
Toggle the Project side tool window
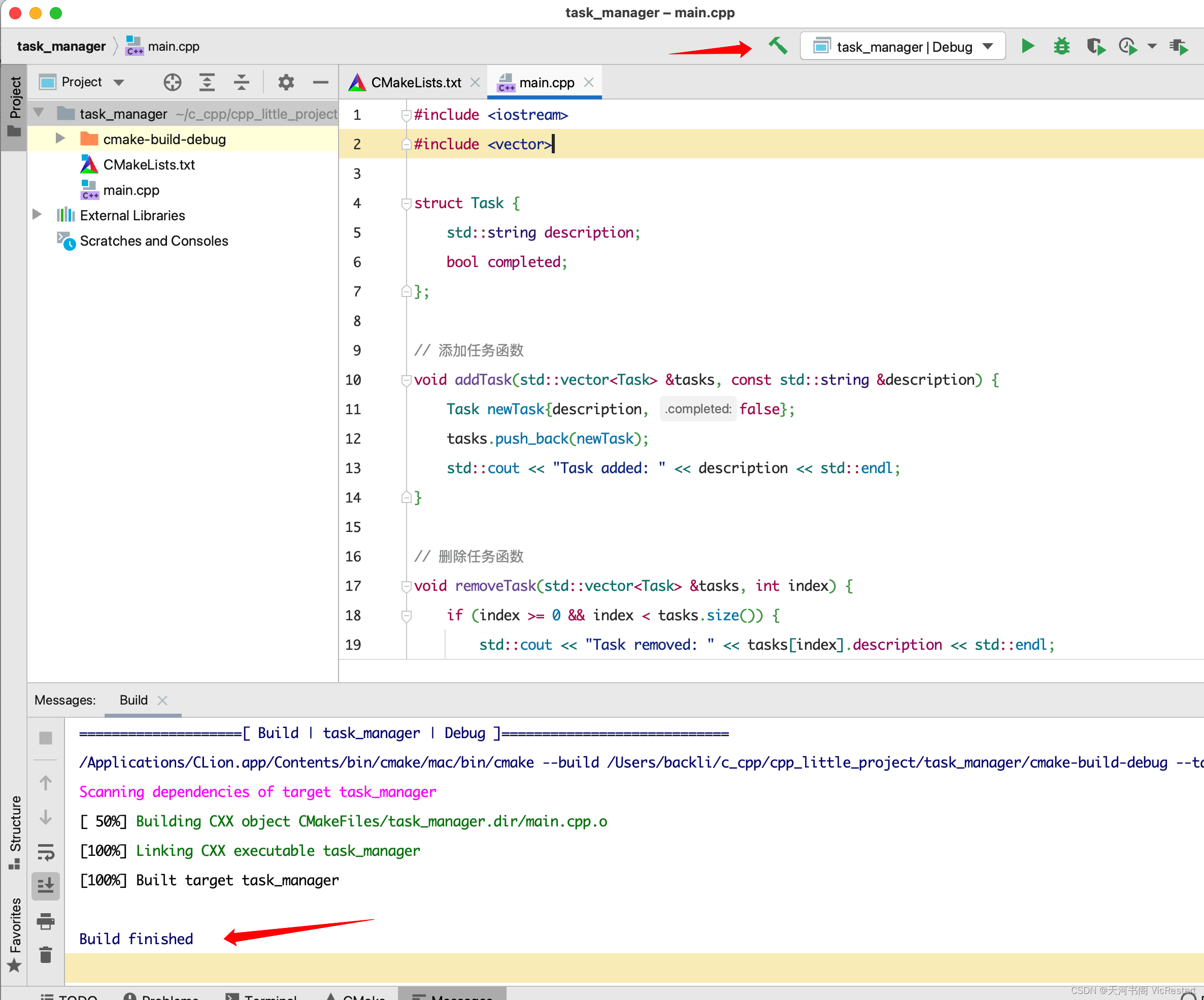tap(14, 107)
